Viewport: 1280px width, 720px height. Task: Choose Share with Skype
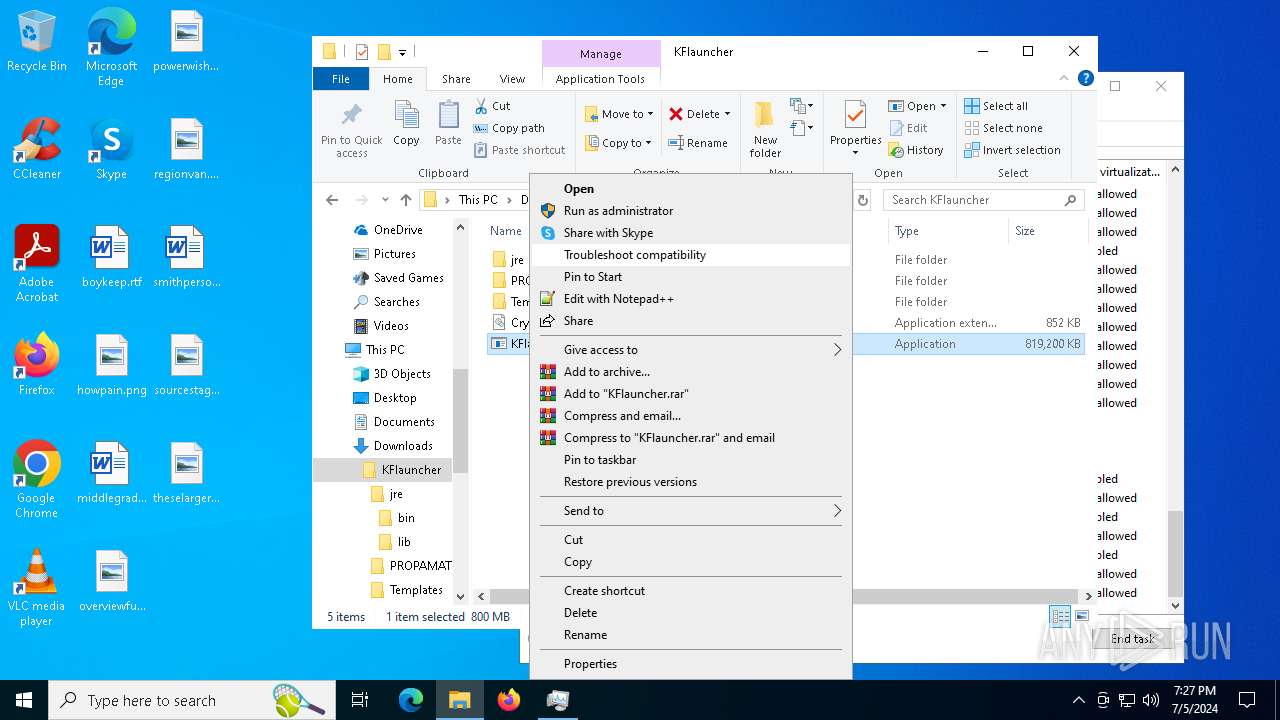click(691, 233)
